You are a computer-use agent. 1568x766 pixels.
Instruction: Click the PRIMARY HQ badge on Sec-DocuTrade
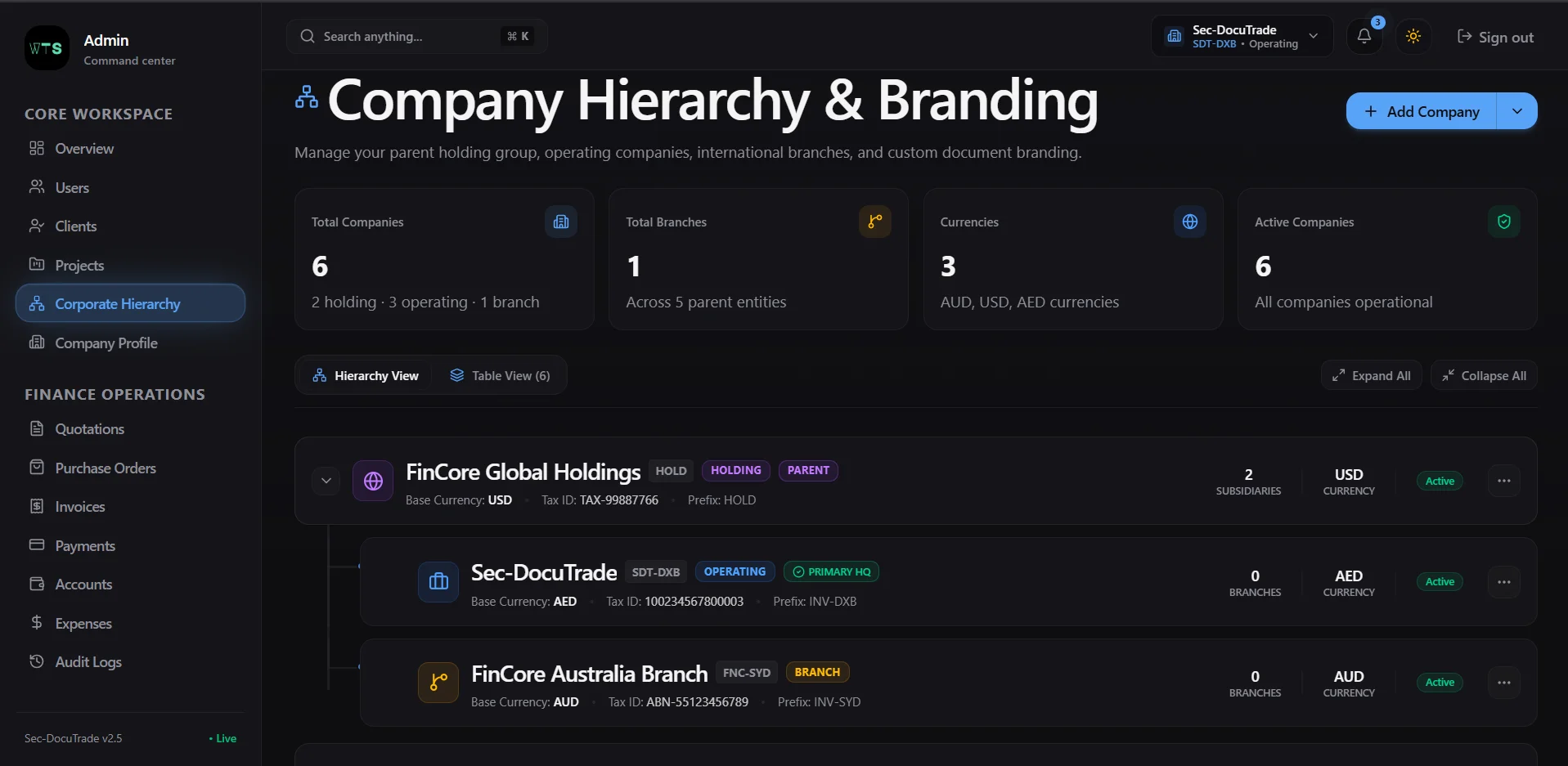[x=831, y=571]
